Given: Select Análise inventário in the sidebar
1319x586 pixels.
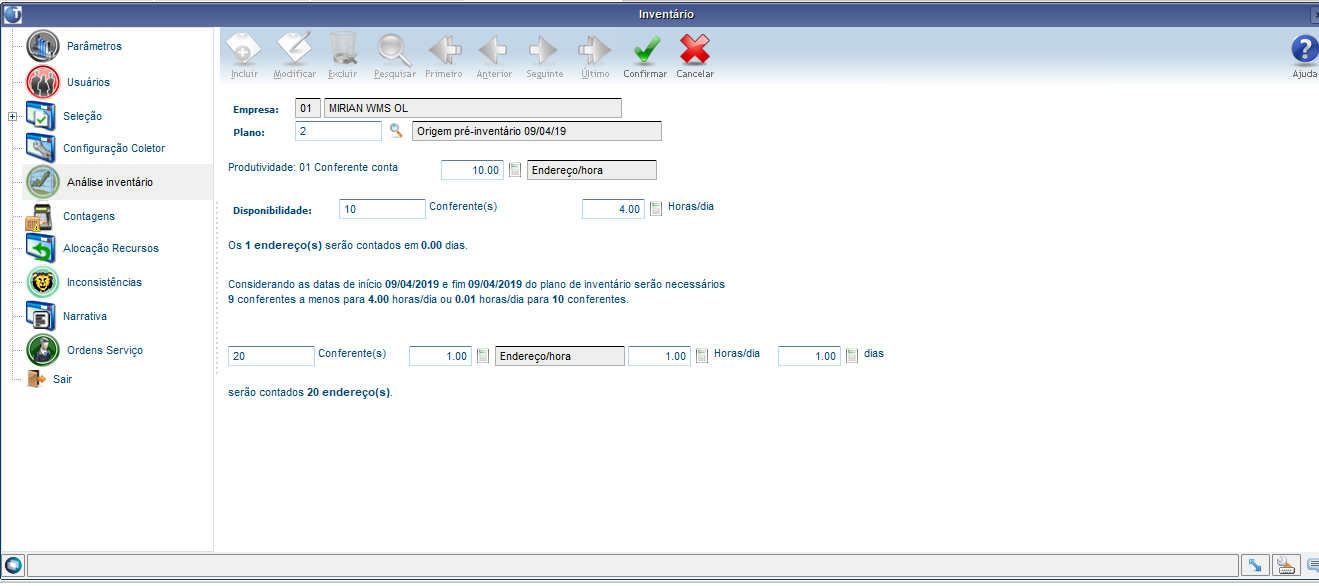Looking at the screenshot, I should (109, 182).
